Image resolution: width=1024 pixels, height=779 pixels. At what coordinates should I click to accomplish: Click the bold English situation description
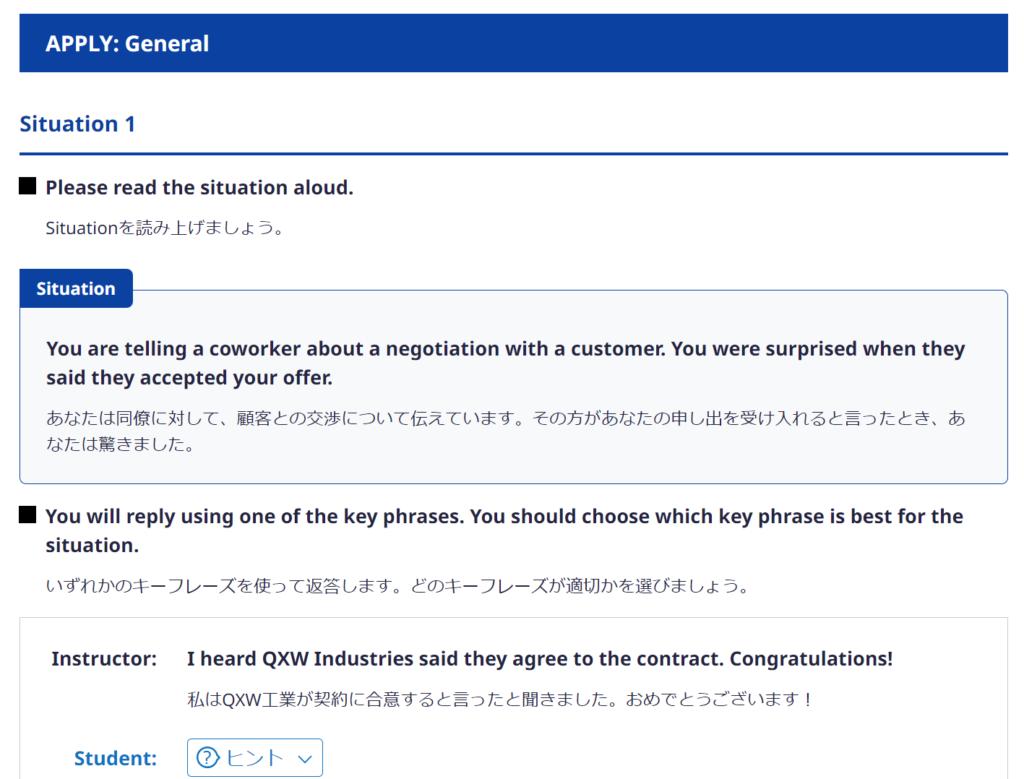tap(505, 363)
